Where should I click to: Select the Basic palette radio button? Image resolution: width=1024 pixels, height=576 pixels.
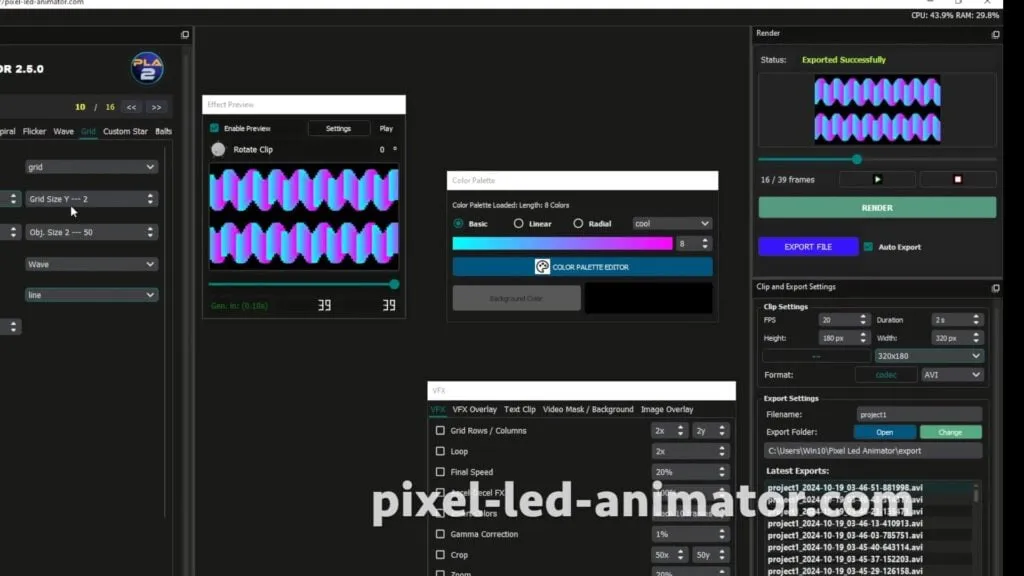[x=458, y=223]
